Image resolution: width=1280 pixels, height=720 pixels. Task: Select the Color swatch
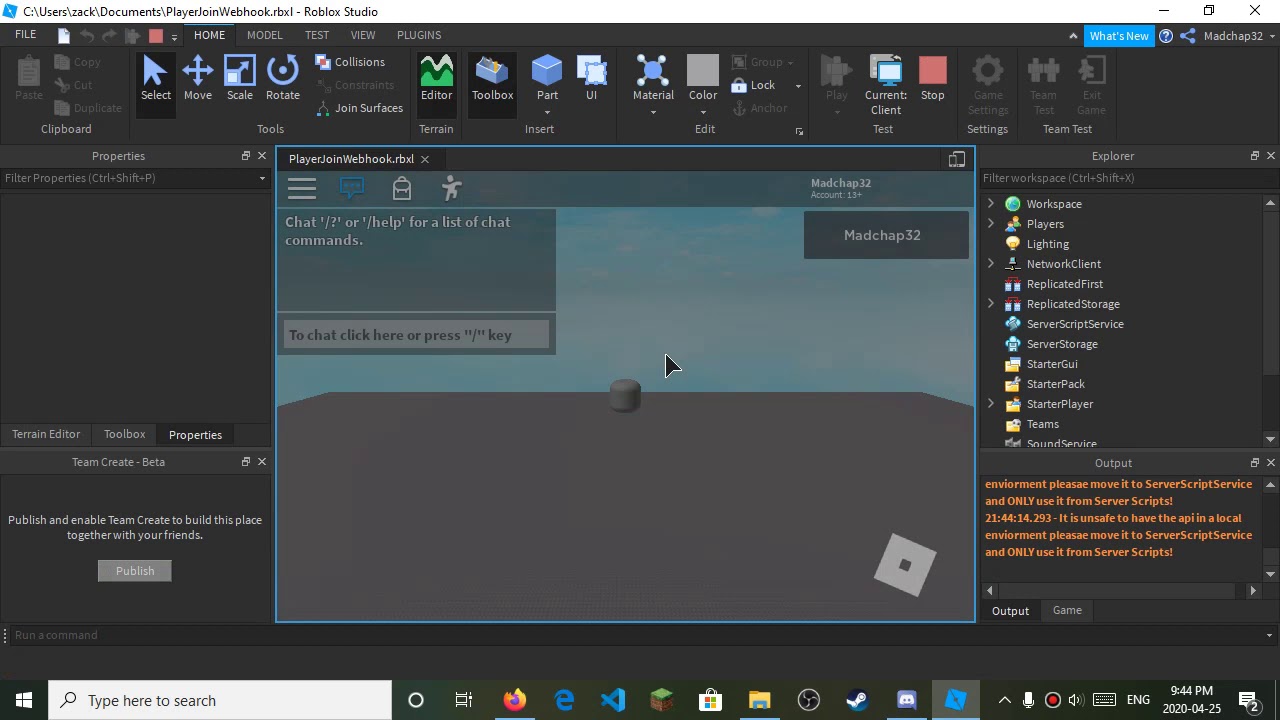(703, 72)
